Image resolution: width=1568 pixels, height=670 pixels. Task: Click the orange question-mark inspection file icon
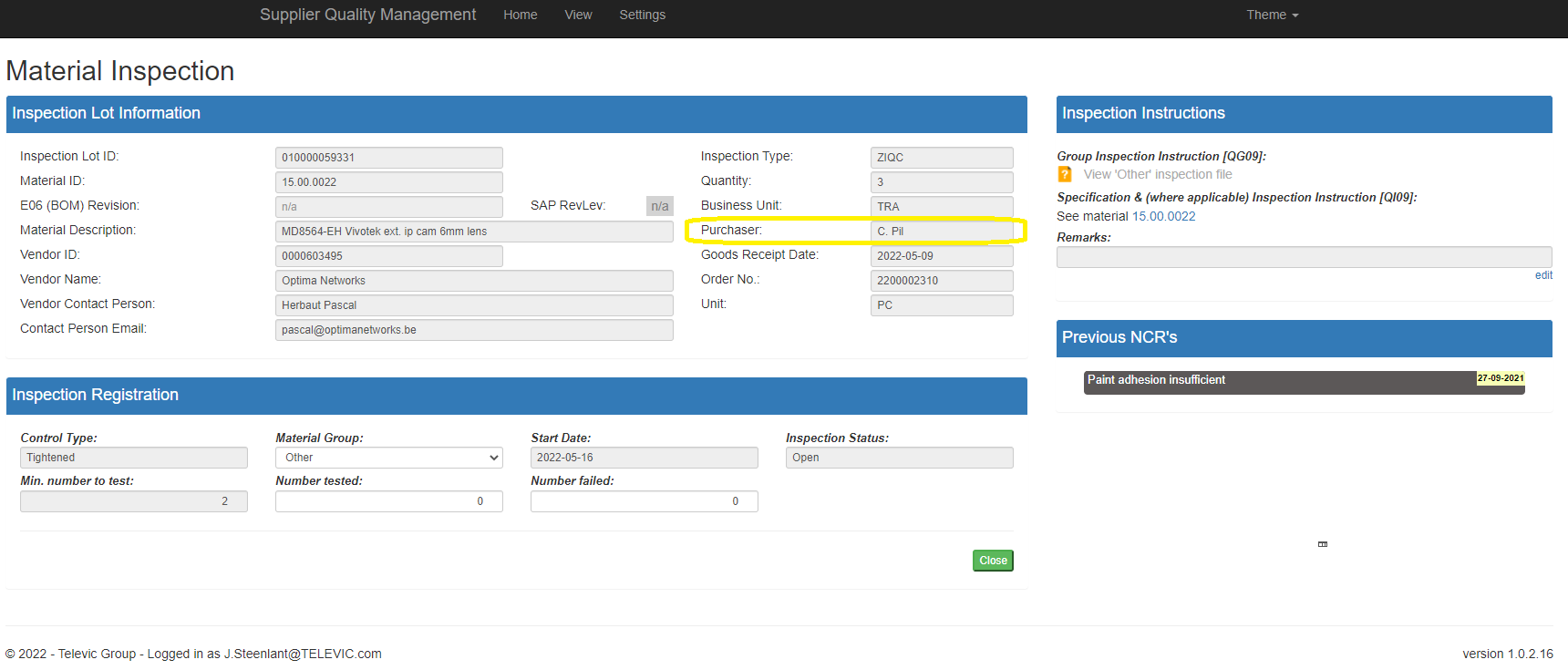pos(1064,174)
